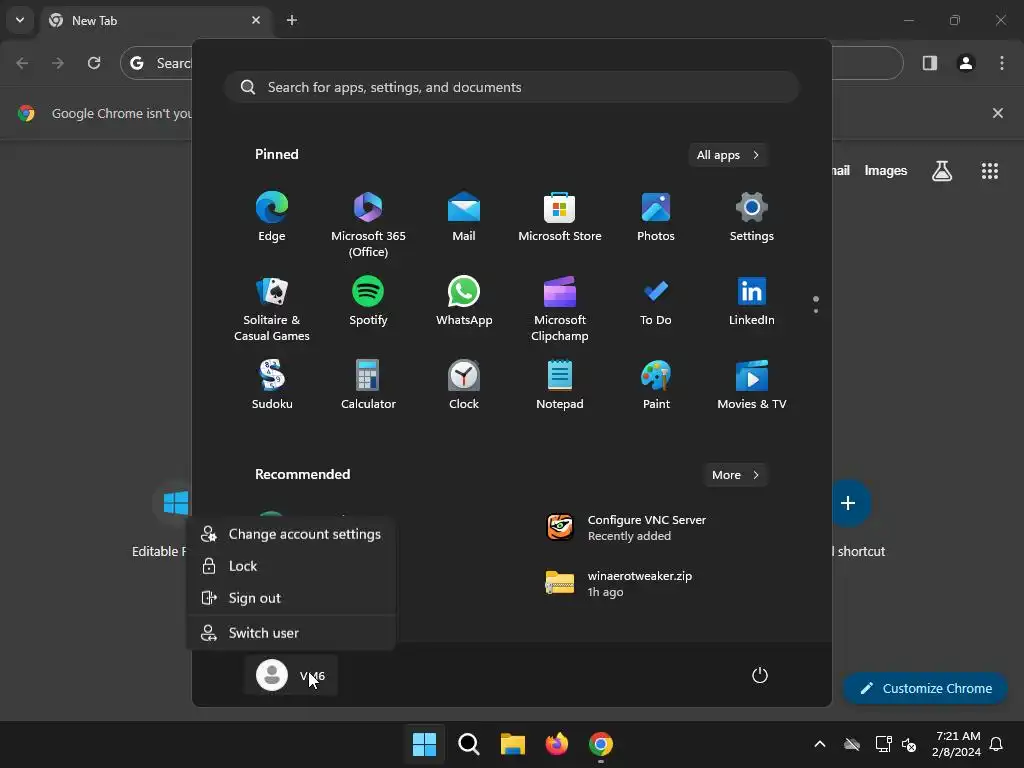The width and height of the screenshot is (1024, 768).
Task: Open Notepad from pinned apps
Action: coord(560,385)
